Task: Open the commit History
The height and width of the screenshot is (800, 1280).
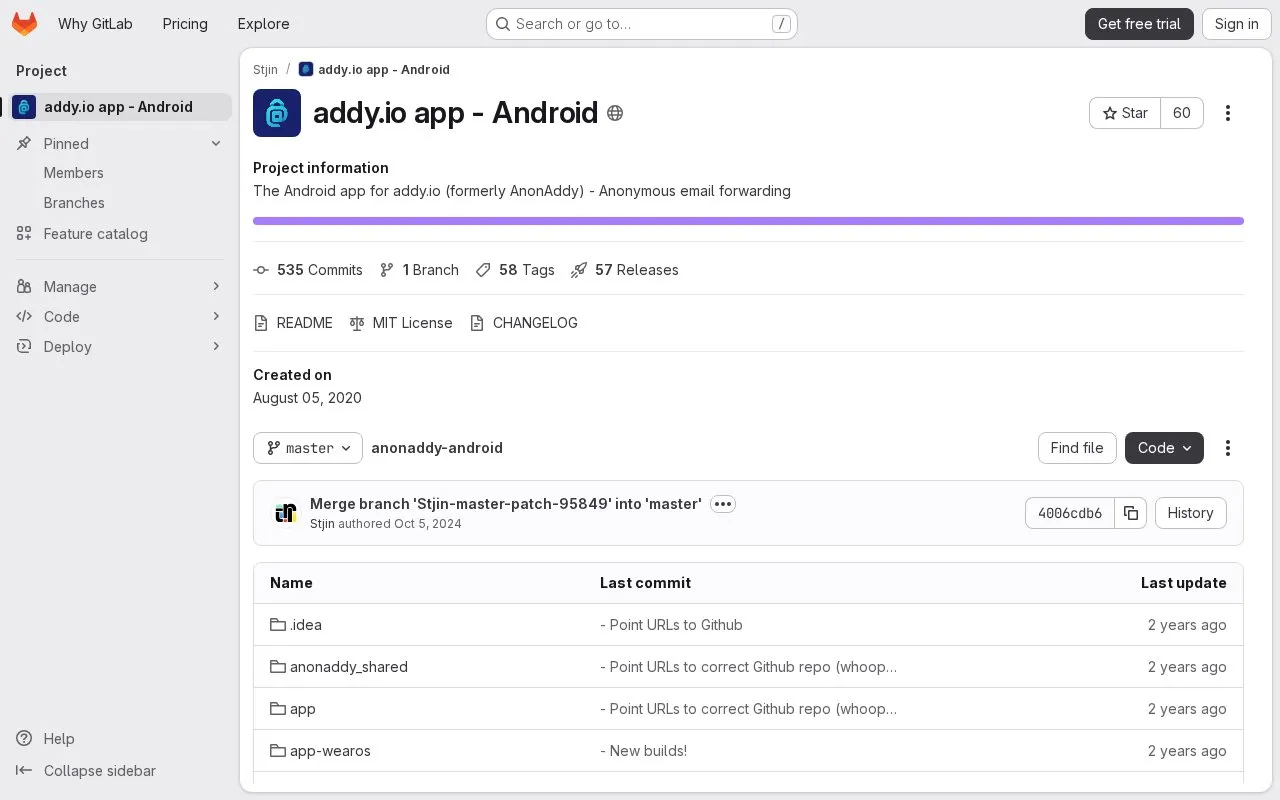Action: click(1190, 513)
